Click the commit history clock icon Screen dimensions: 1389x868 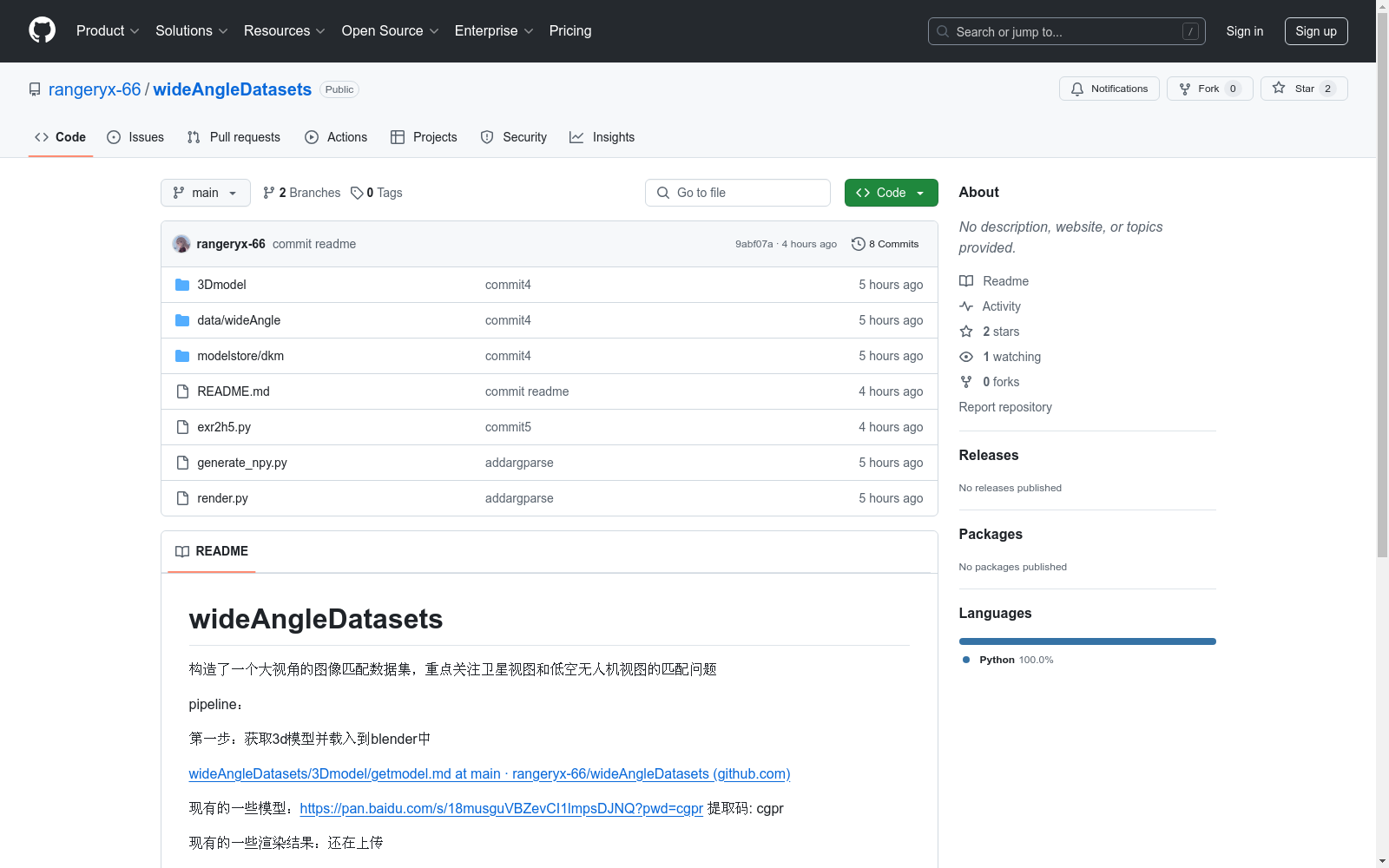[x=859, y=244]
